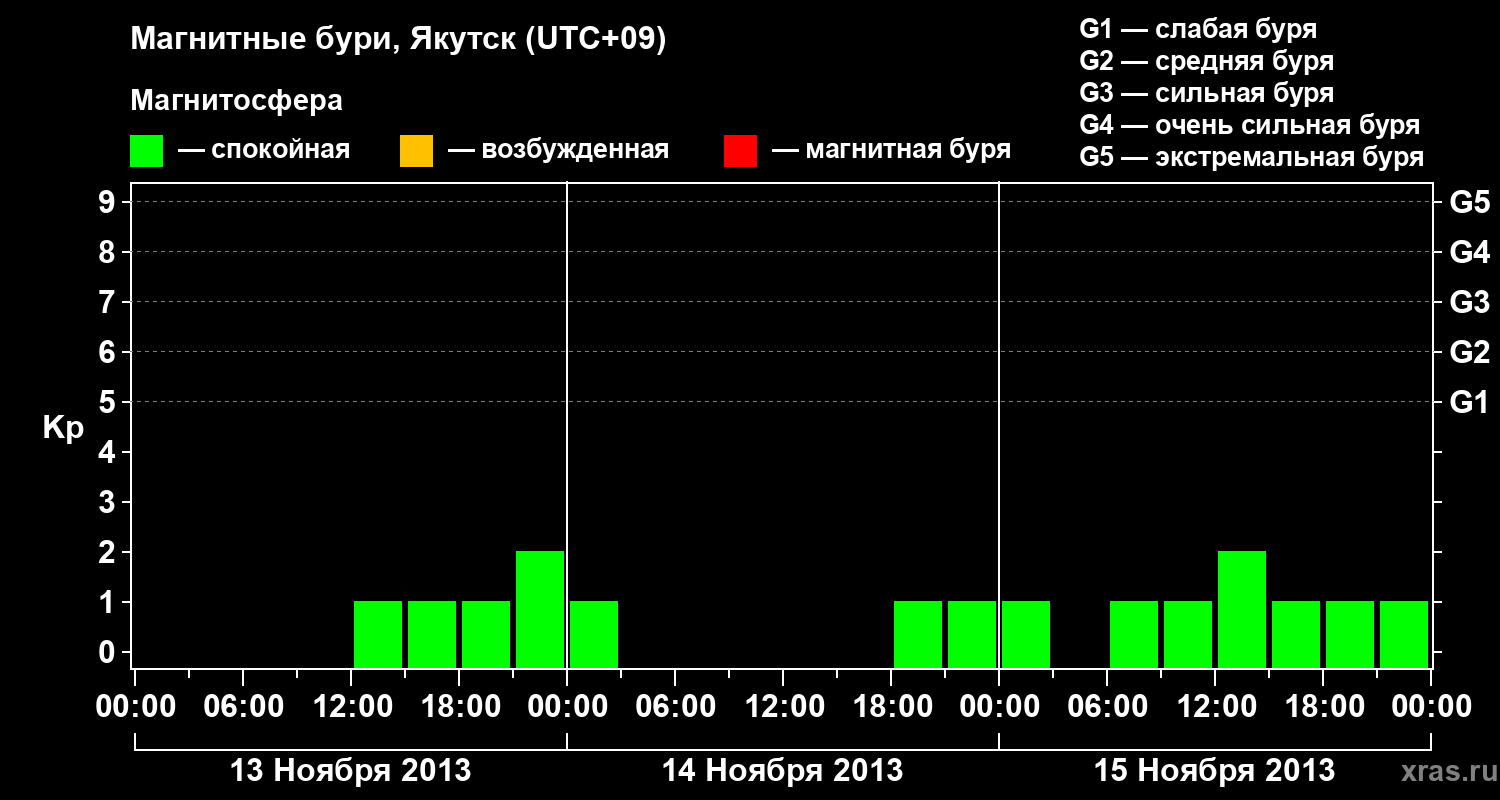Screen dimensions: 1500x800
Task: Click the '— спокойная' legend label
Action: (x=264, y=151)
